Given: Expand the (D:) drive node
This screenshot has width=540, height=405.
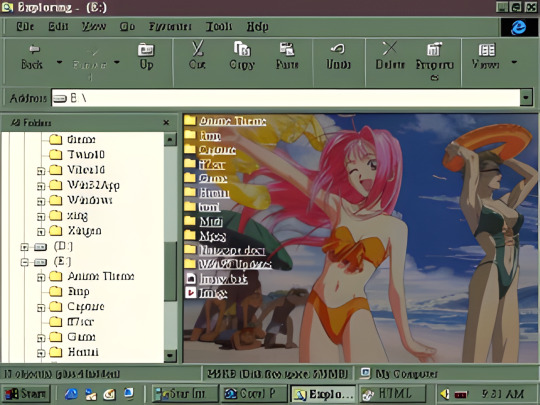Looking at the screenshot, I should (x=24, y=247).
